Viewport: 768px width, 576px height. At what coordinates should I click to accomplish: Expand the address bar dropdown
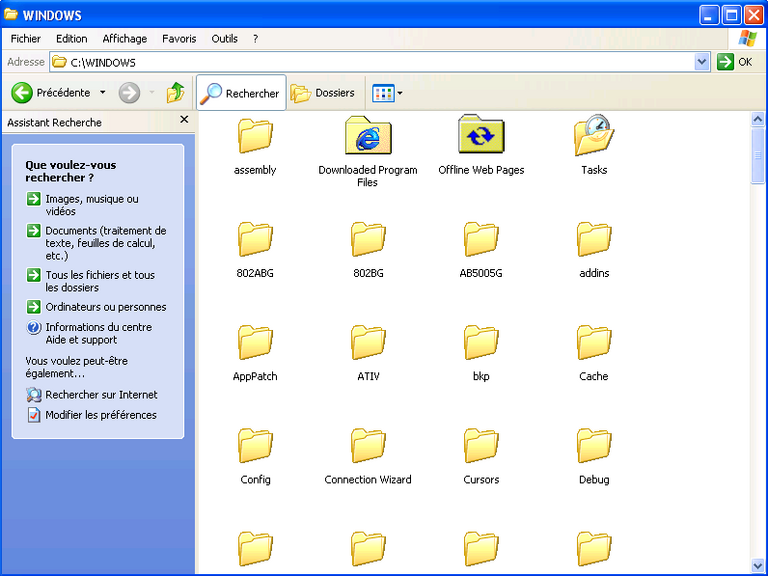[x=702, y=62]
